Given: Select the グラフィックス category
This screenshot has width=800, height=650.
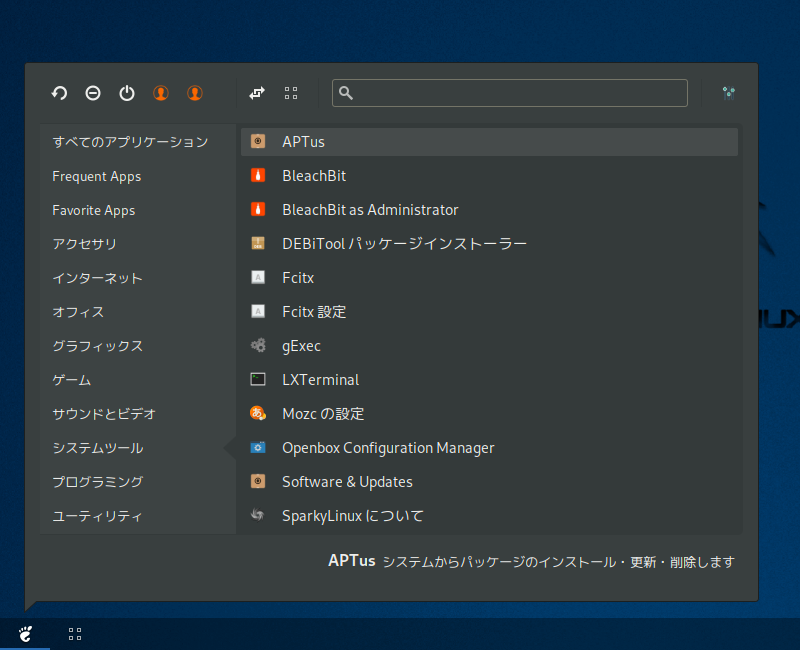Looking at the screenshot, I should [x=97, y=346].
